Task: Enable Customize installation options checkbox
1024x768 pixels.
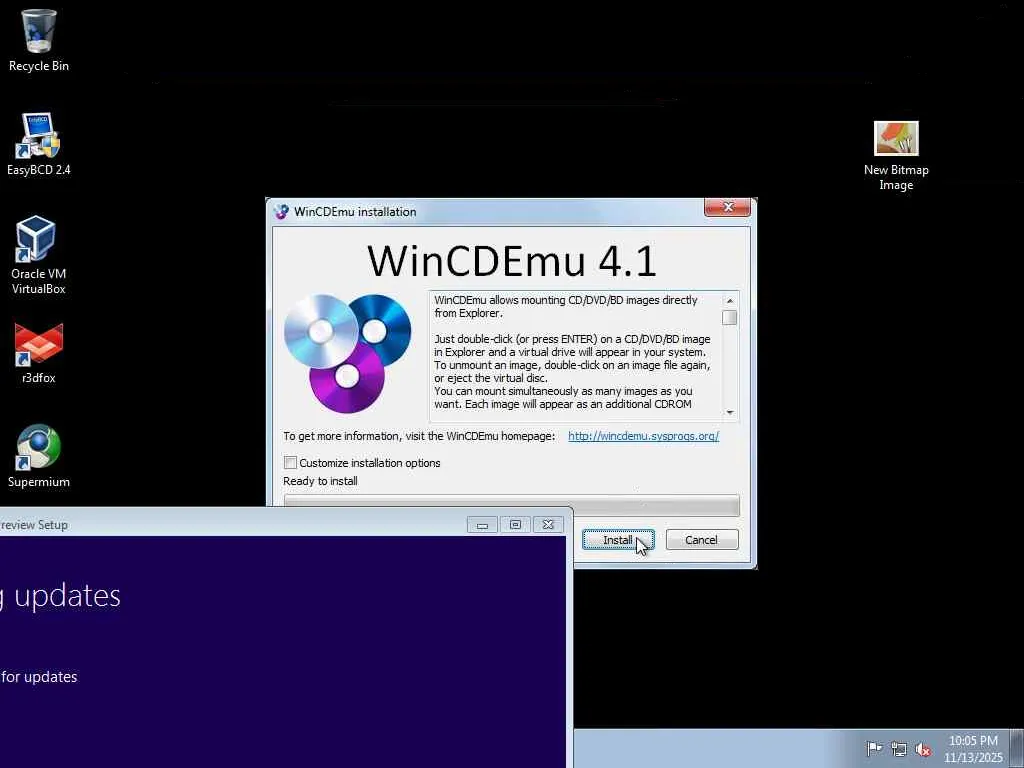Action: (290, 462)
